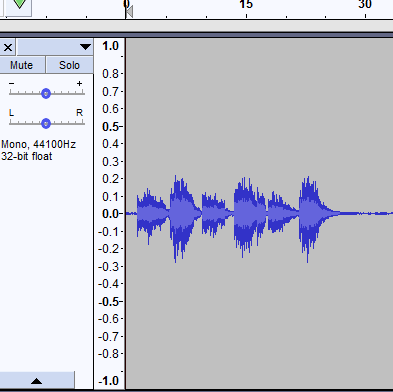The height and width of the screenshot is (392, 393).
Task: Click the -0.5 mark on vertical scale
Action: tap(109, 302)
